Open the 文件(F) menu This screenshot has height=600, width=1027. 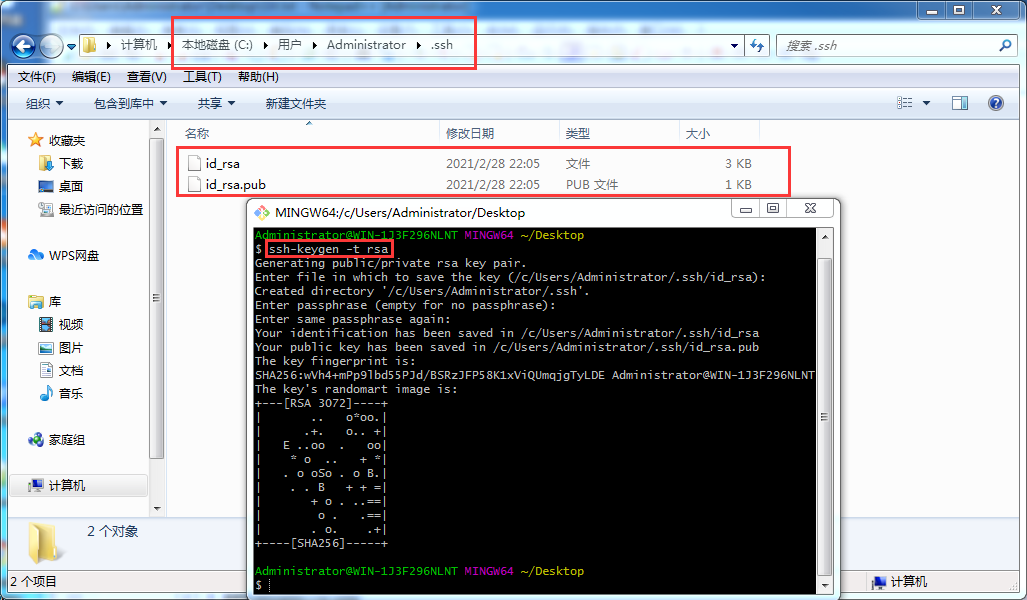coord(37,77)
